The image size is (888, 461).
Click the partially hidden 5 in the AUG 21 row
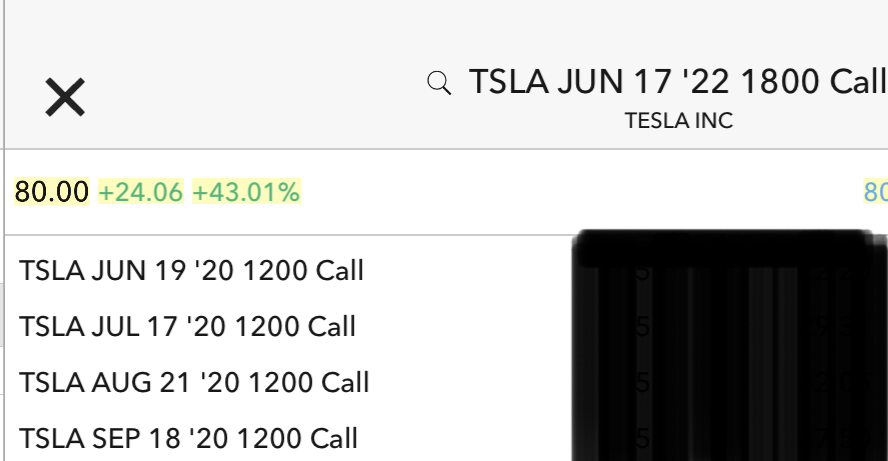pos(643,383)
